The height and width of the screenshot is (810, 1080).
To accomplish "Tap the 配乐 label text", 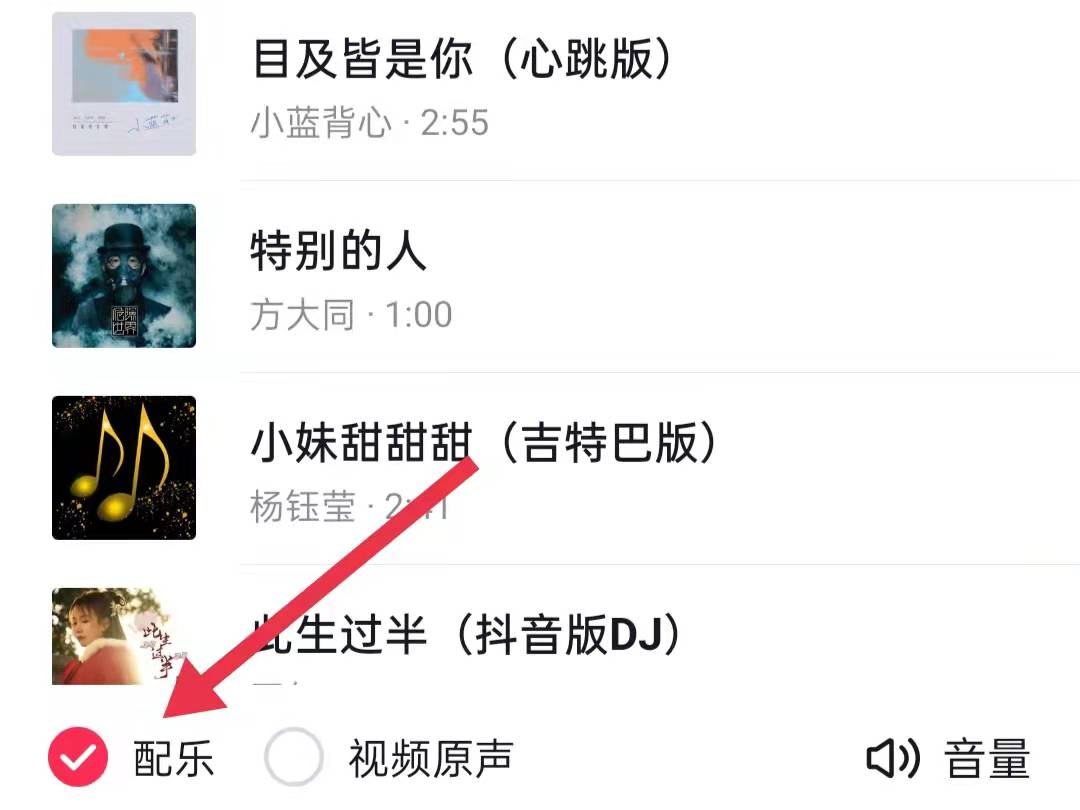I will [174, 758].
